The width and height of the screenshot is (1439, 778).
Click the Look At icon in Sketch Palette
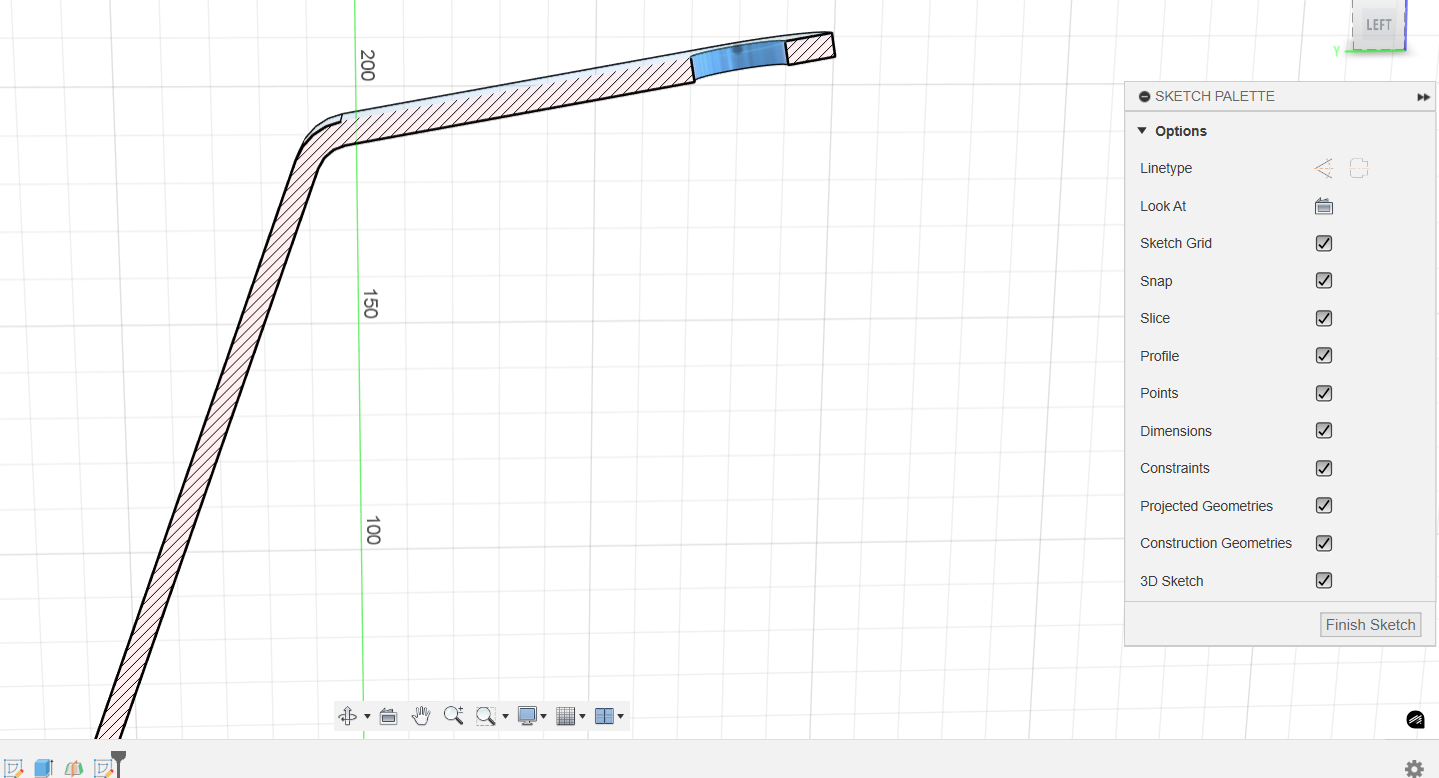[1323, 206]
